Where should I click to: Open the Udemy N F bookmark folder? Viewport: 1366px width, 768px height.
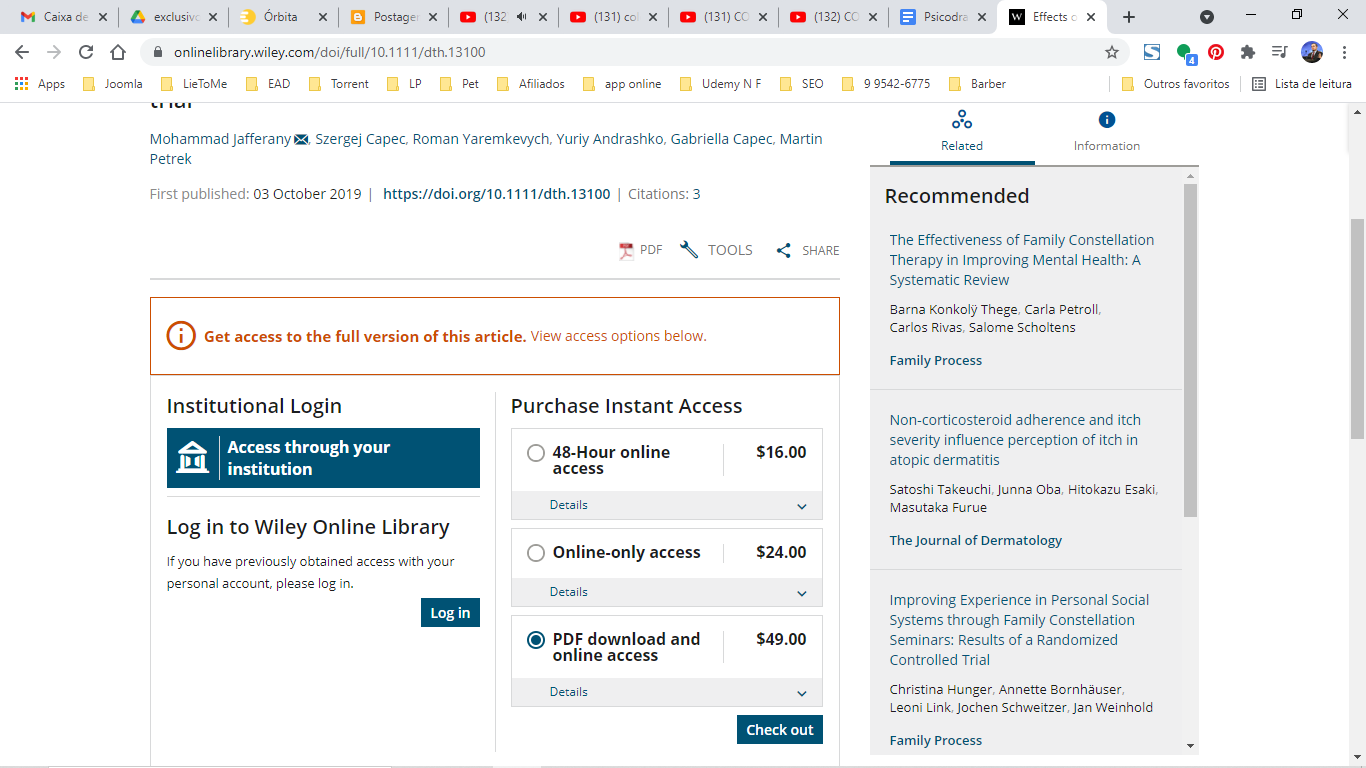(x=720, y=84)
